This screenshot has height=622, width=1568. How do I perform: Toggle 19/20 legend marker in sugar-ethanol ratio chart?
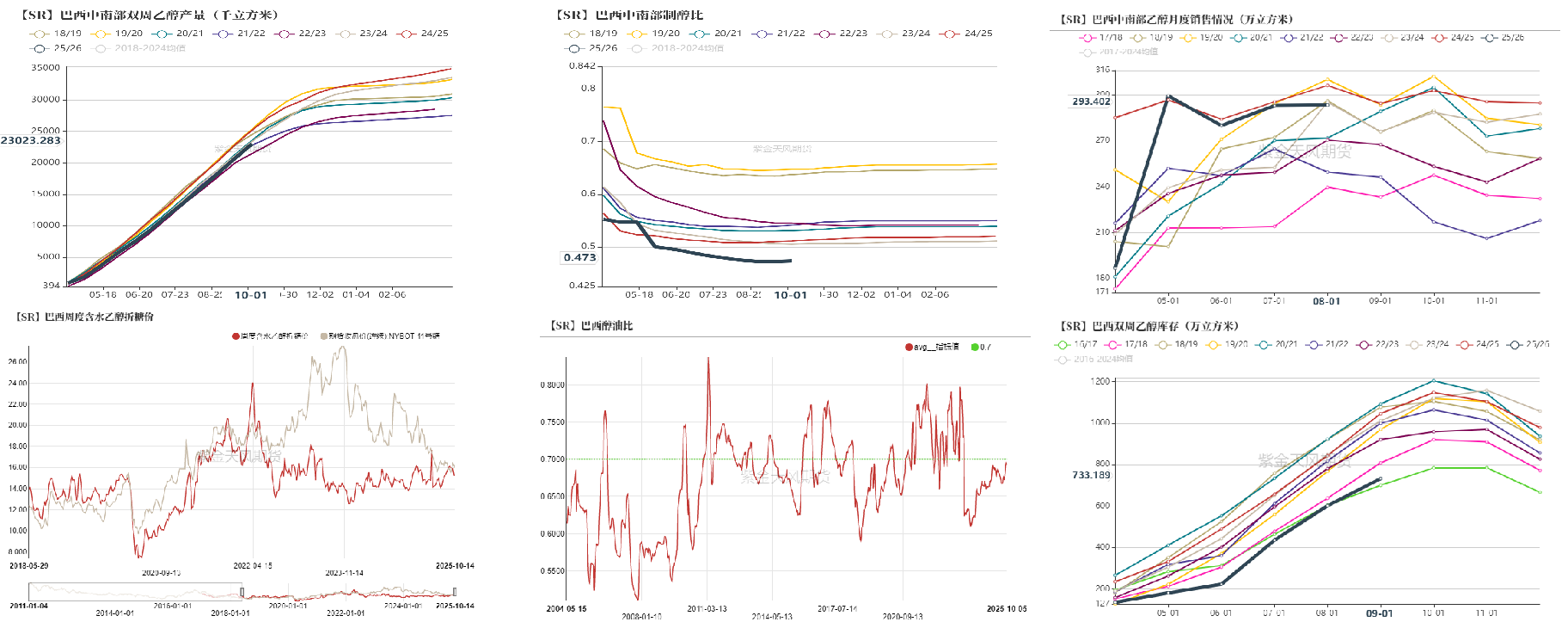tap(637, 34)
